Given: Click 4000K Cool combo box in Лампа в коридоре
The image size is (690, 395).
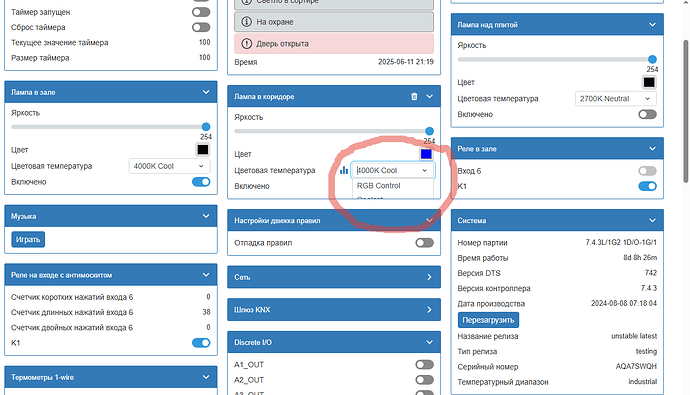Looking at the screenshot, I should [393, 170].
